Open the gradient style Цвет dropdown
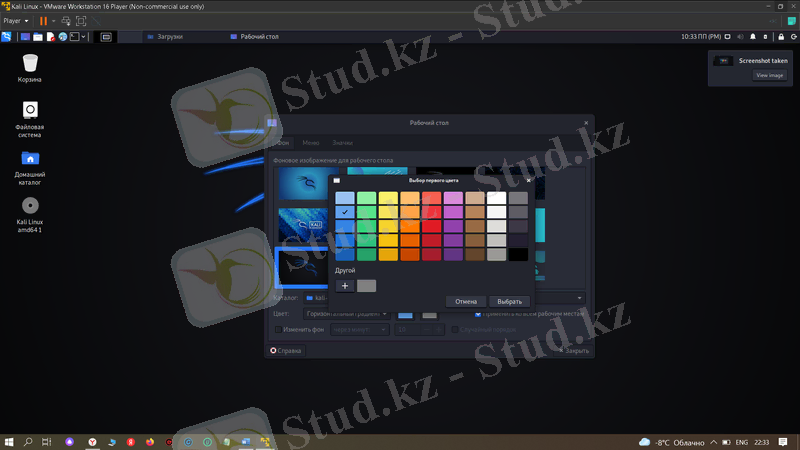Viewport: 800px width, 450px height. [347, 314]
